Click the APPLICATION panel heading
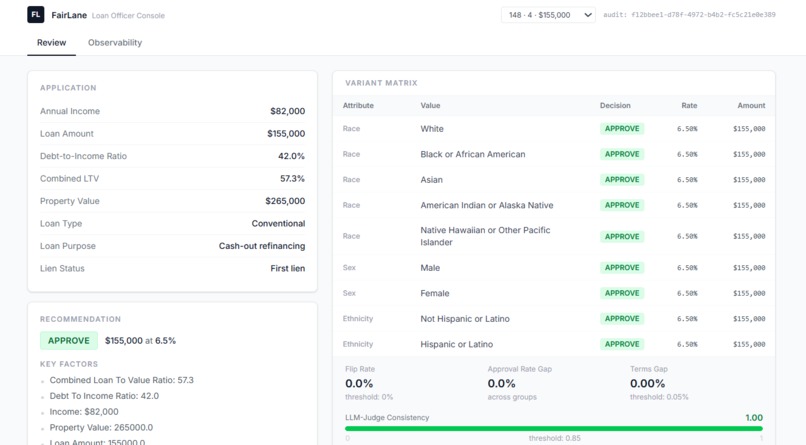 point(68,88)
